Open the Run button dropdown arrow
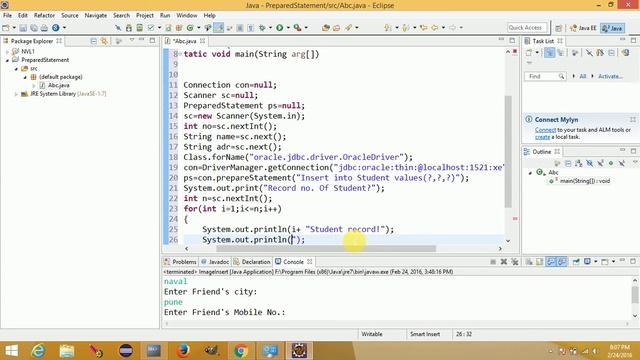Image resolution: width=640 pixels, height=360 pixels. 288,28
